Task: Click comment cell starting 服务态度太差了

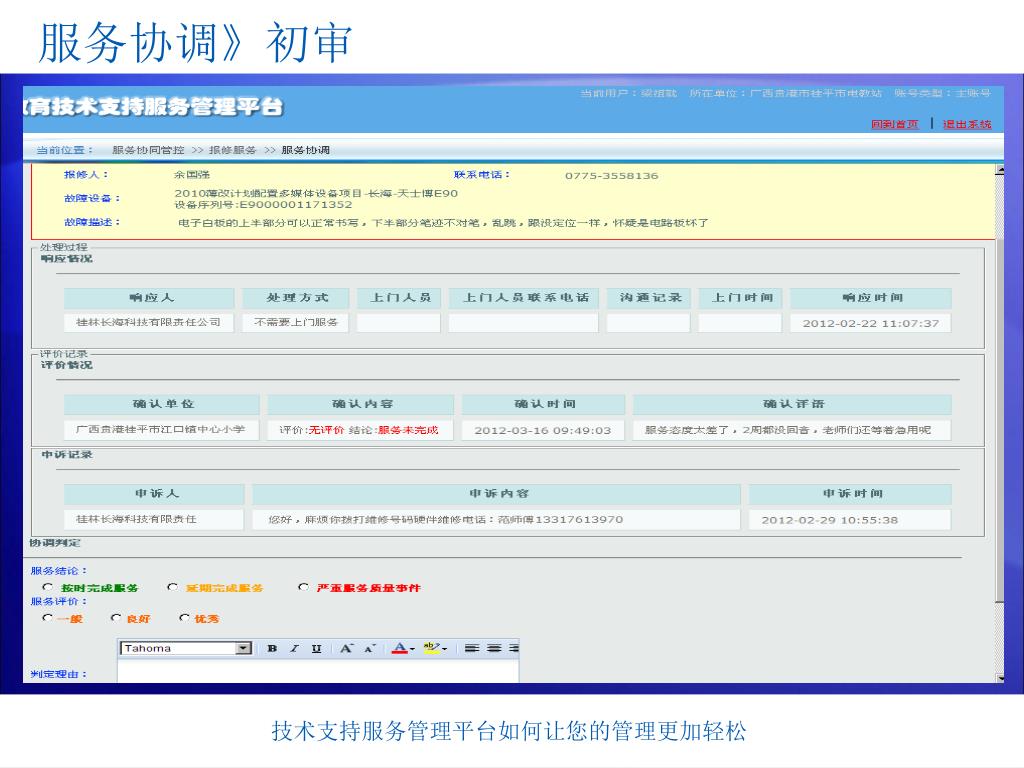Action: 792,430
